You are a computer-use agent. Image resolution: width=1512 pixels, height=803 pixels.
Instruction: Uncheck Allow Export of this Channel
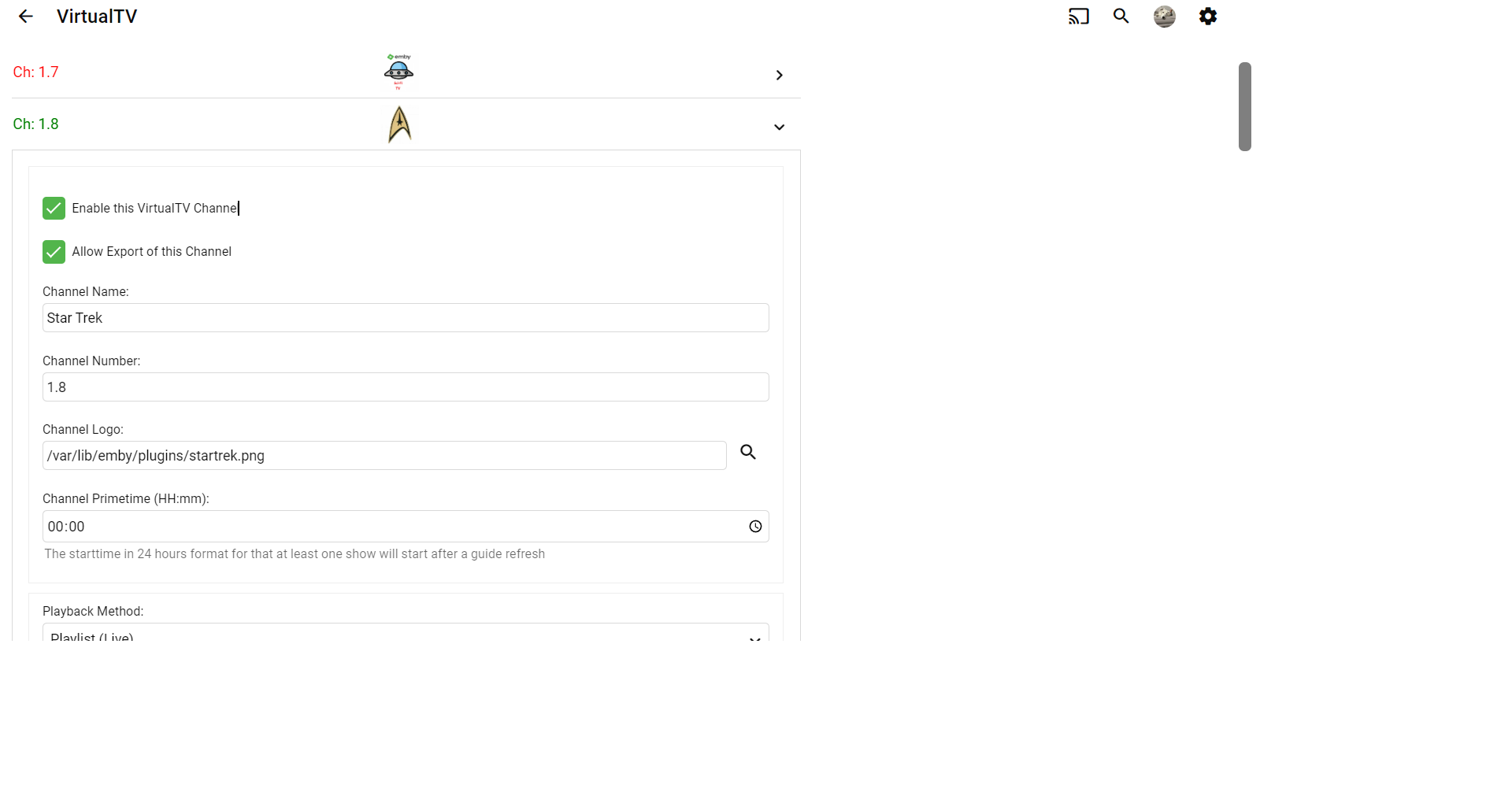coord(54,252)
